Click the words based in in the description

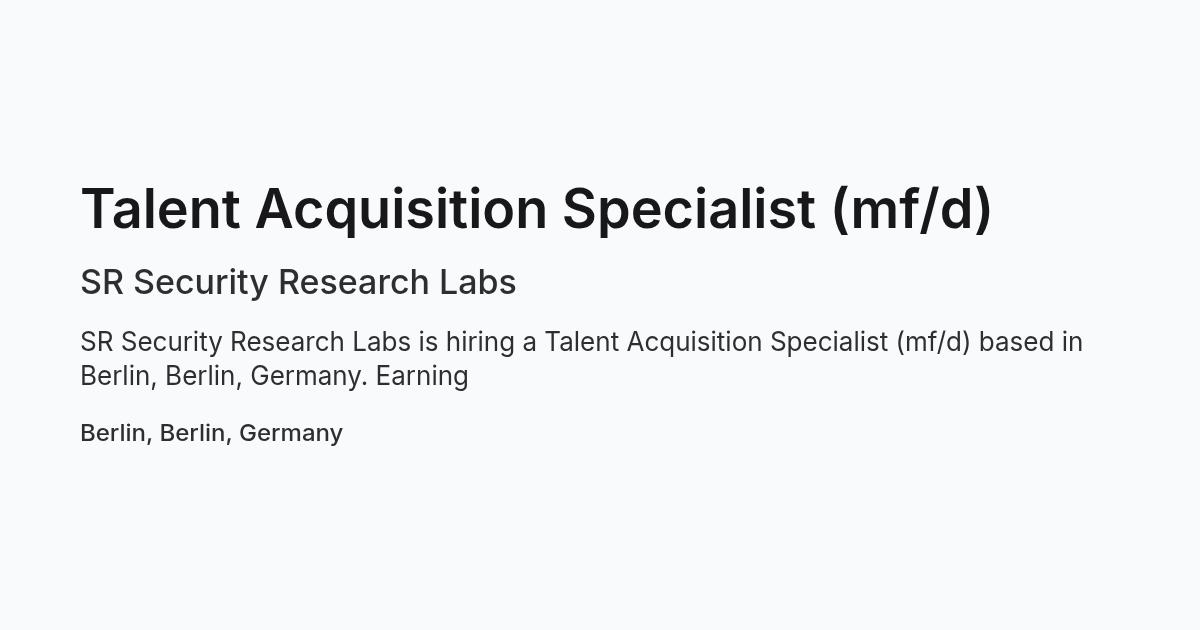(x=1031, y=342)
